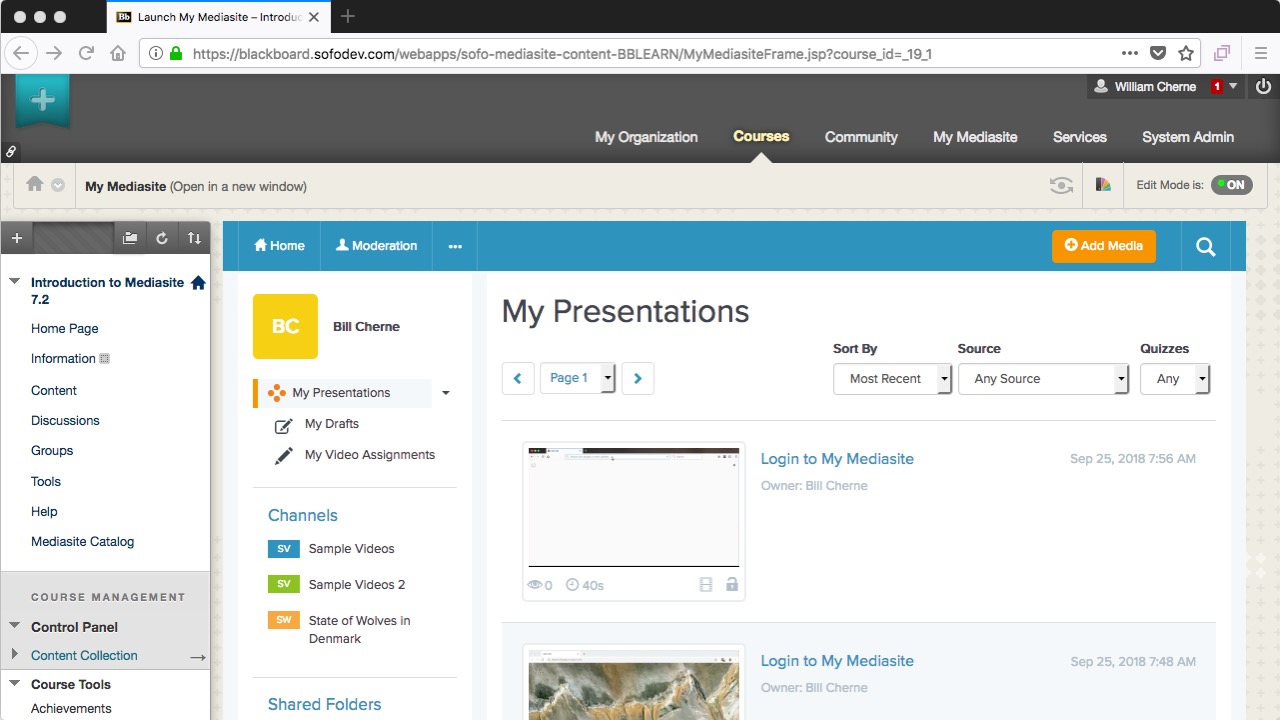The width and height of the screenshot is (1280, 720).
Task: Open the Sort By Most Recent dropdown
Action: click(892, 379)
